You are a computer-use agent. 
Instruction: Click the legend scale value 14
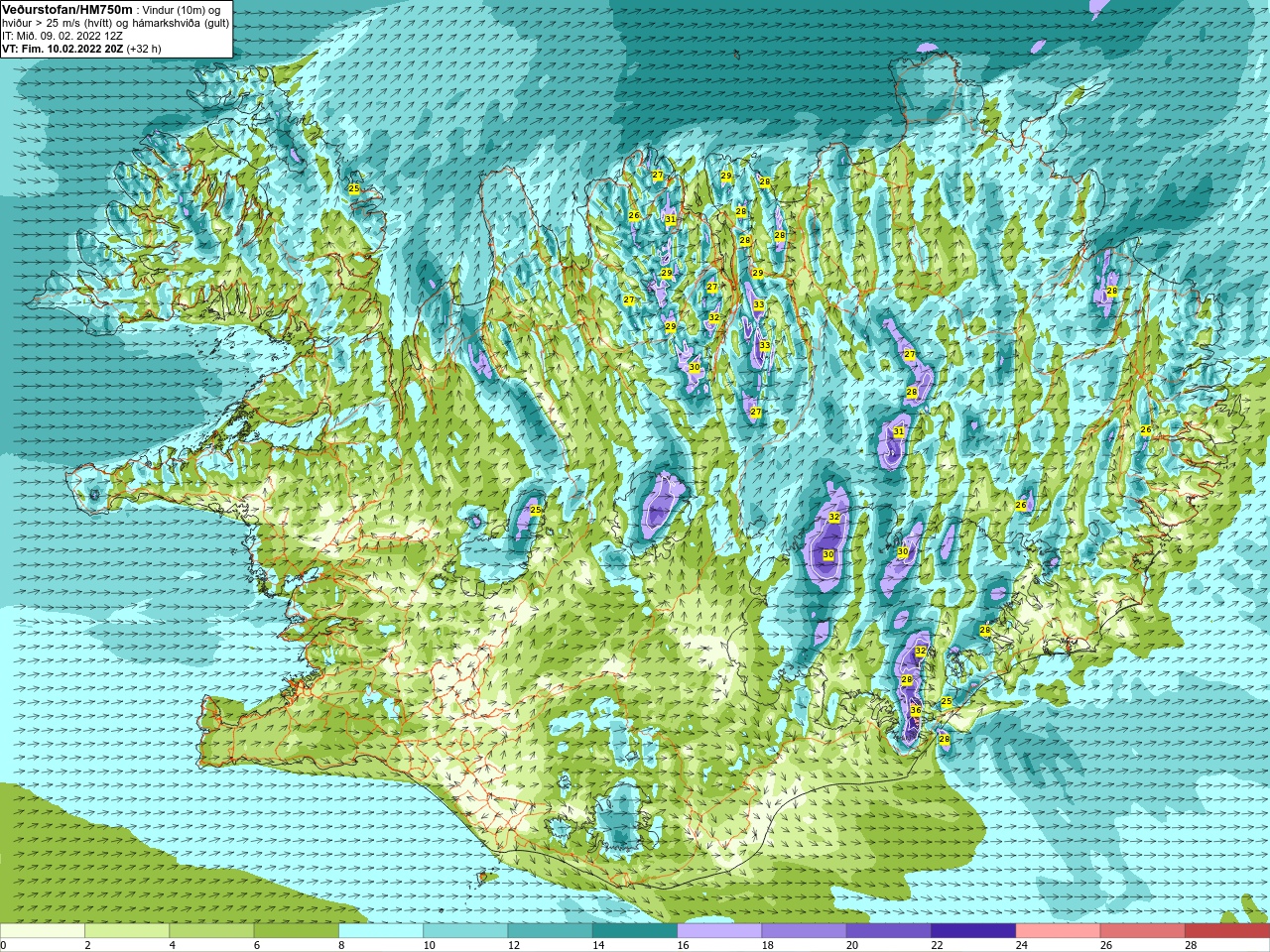click(x=598, y=945)
